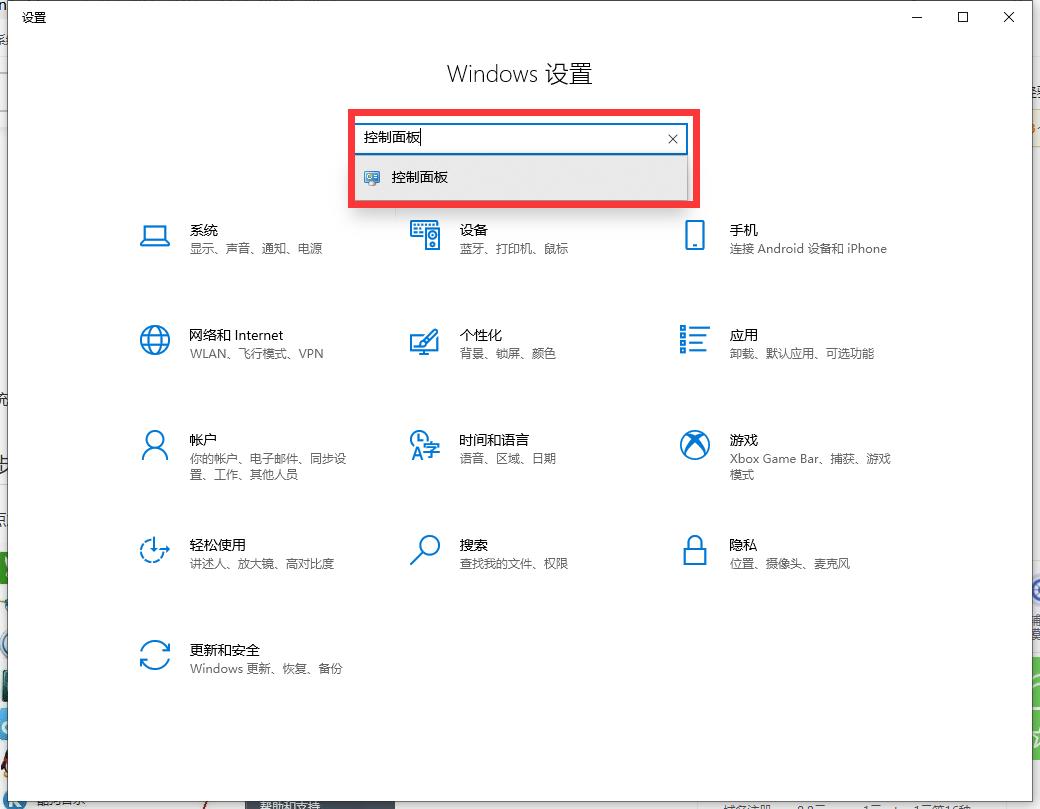Open the 更新和安全 sync arrows icon

coord(154,656)
